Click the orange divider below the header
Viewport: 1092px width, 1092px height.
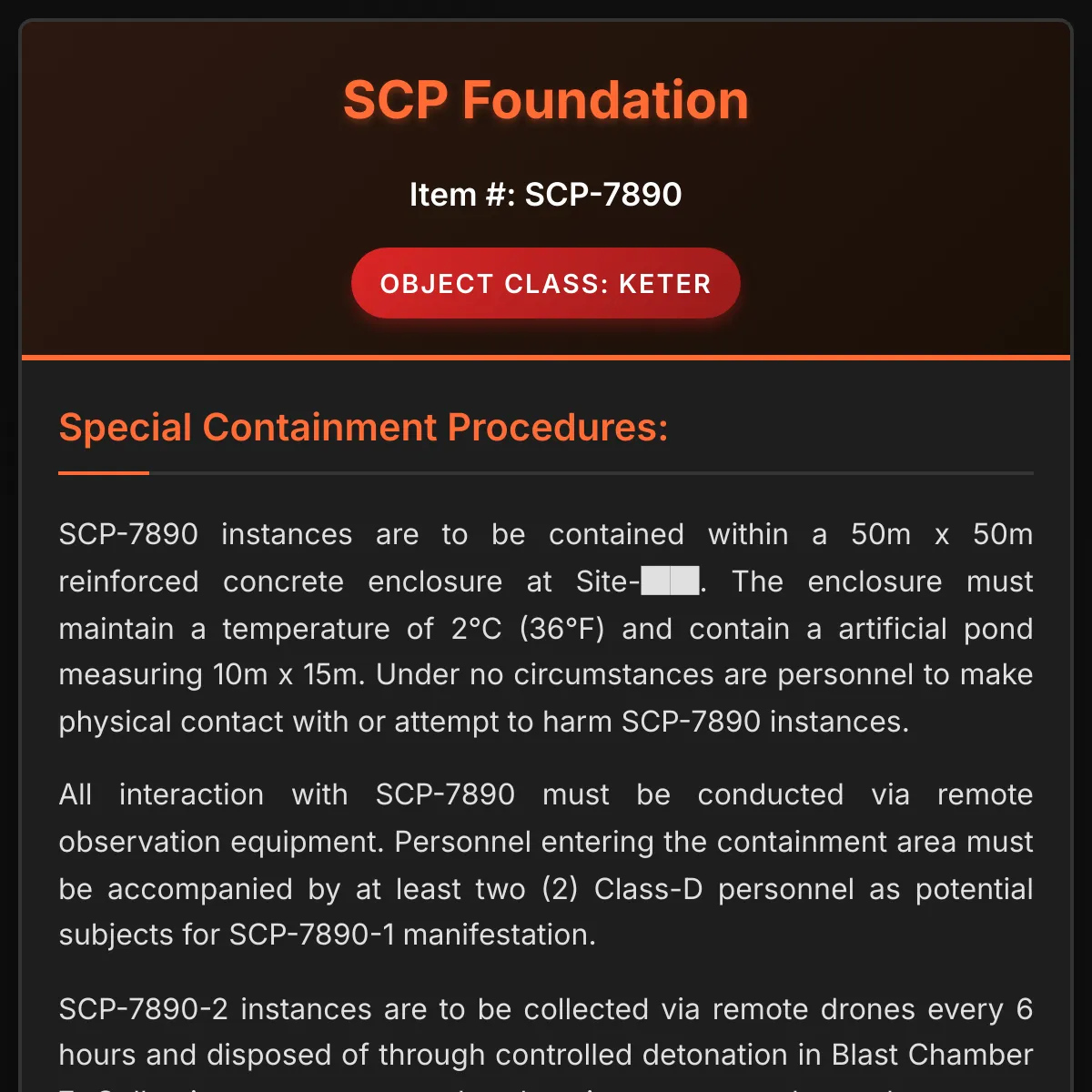tap(545, 358)
